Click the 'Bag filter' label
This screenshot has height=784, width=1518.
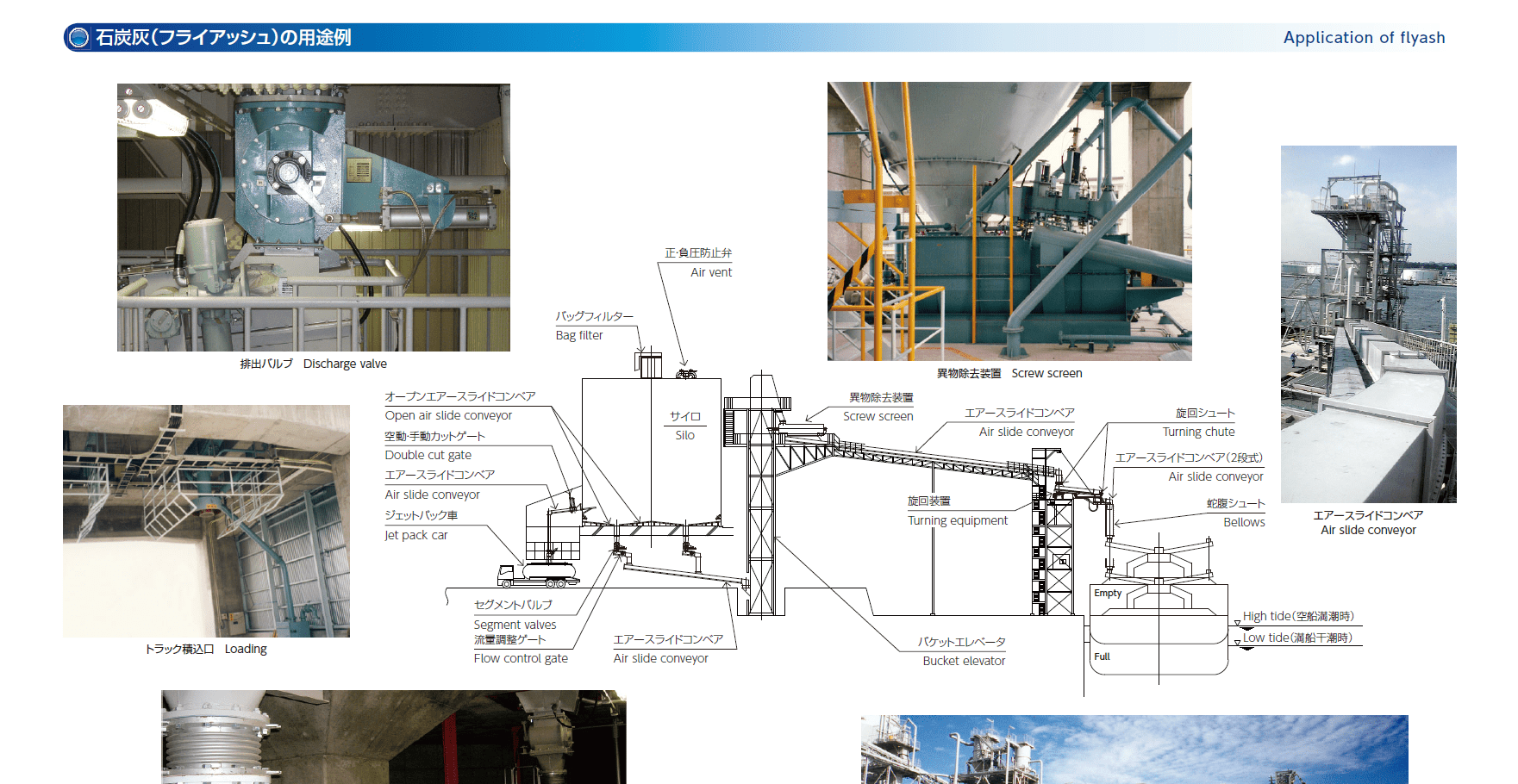pyautogui.click(x=579, y=335)
